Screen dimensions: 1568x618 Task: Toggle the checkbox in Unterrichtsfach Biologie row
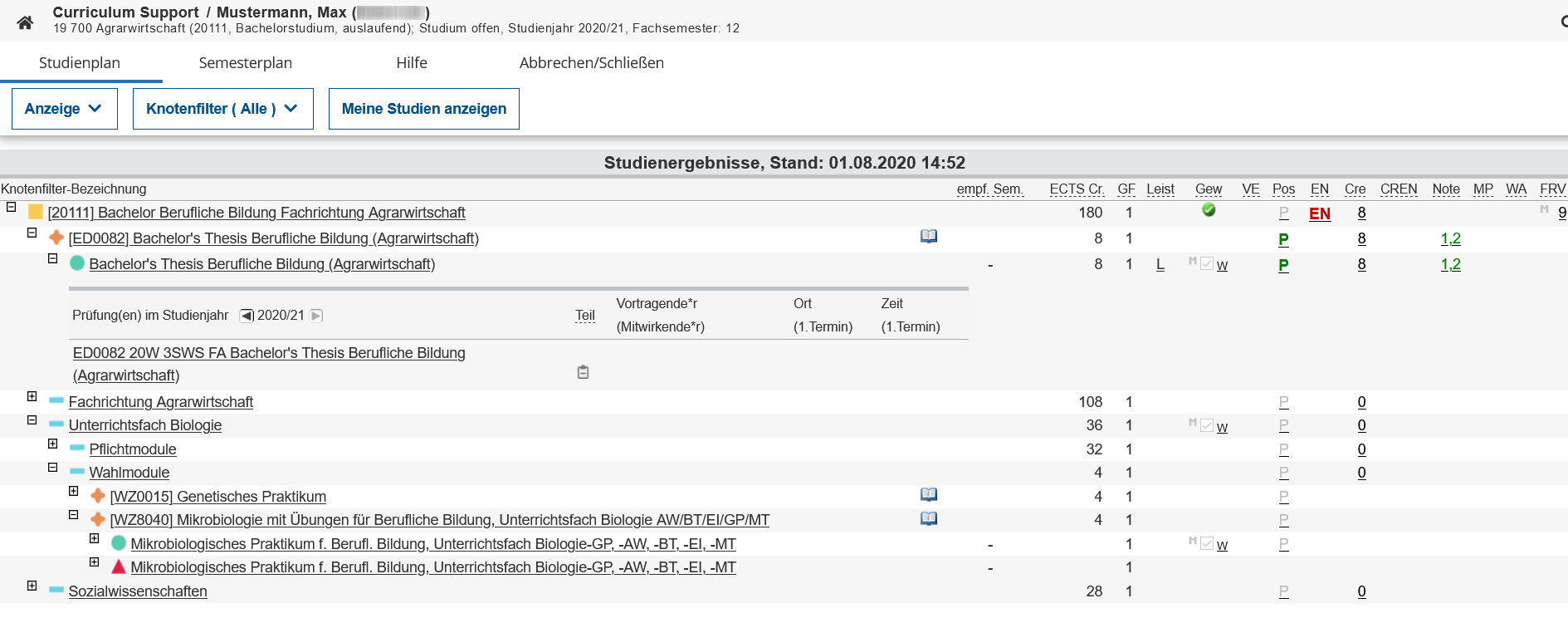1207,425
